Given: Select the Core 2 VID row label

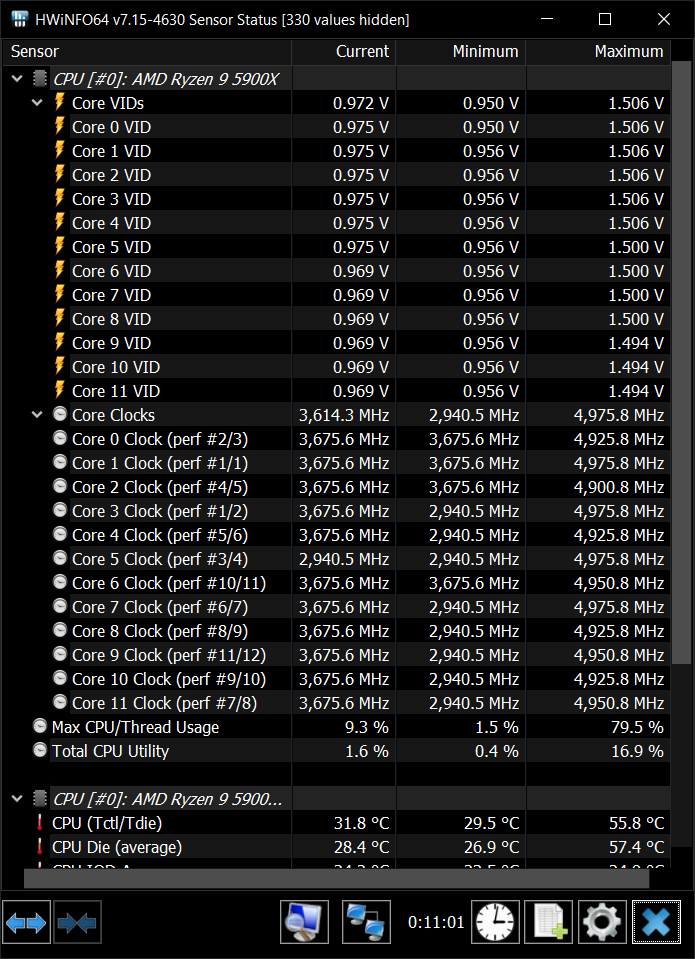Looking at the screenshot, I should click(111, 175).
